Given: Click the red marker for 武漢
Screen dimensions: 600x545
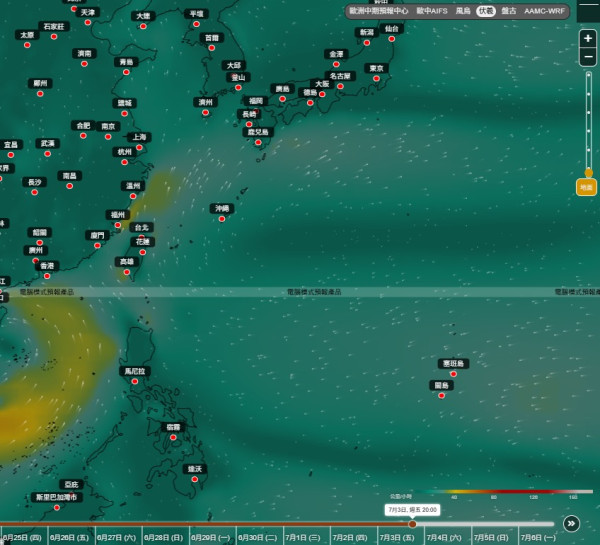Looking at the screenshot, I should (47, 154).
